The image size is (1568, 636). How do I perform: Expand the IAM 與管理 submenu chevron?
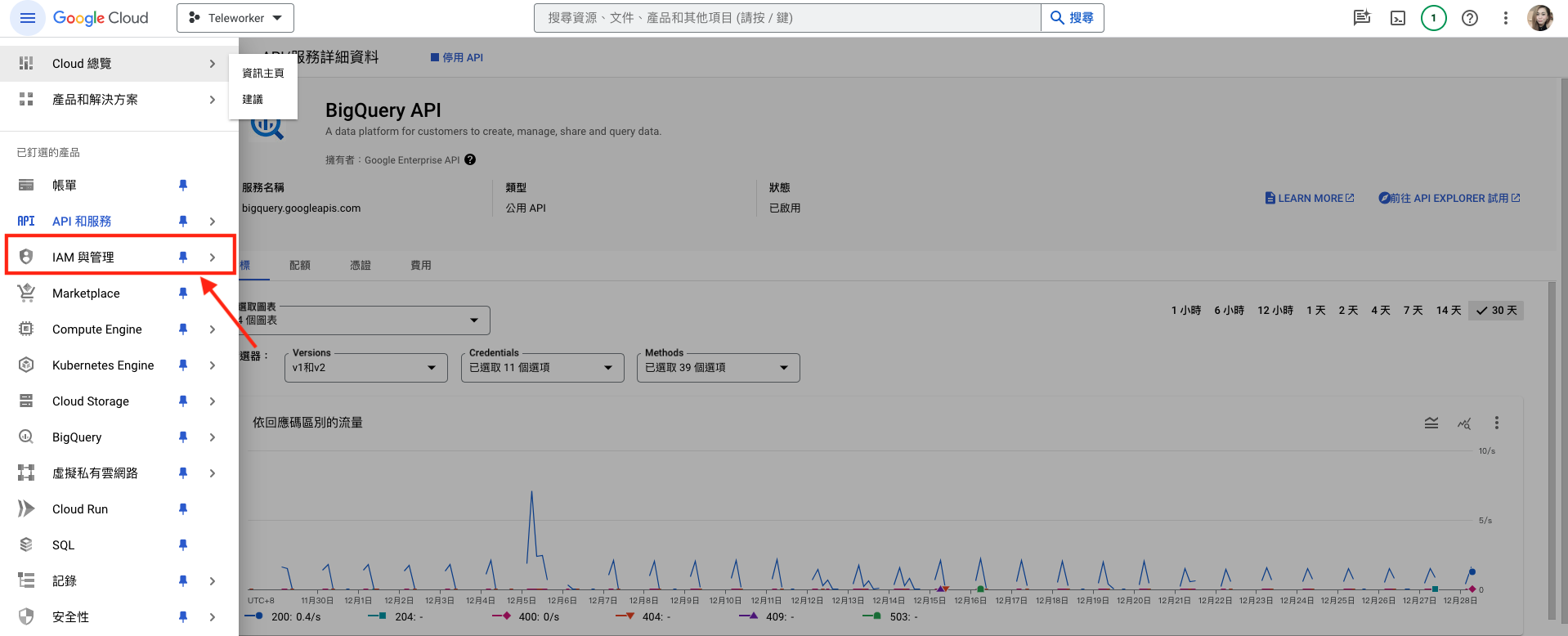coord(213,258)
